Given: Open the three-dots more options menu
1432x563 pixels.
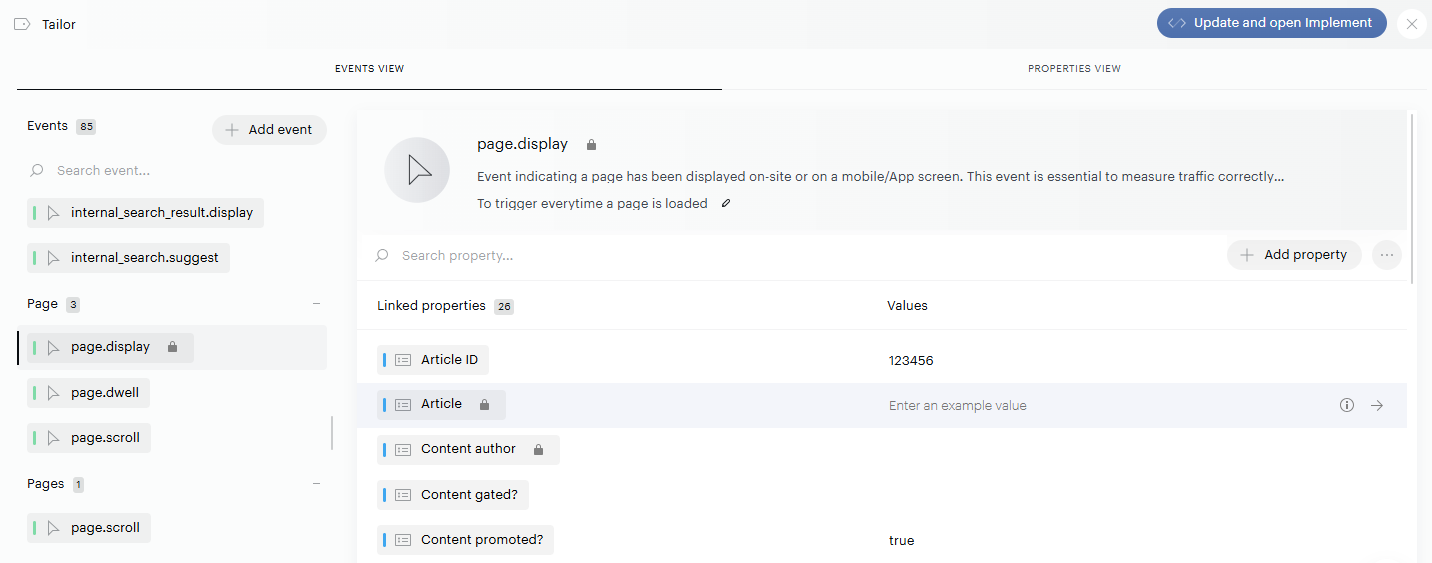Looking at the screenshot, I should 1386,255.
